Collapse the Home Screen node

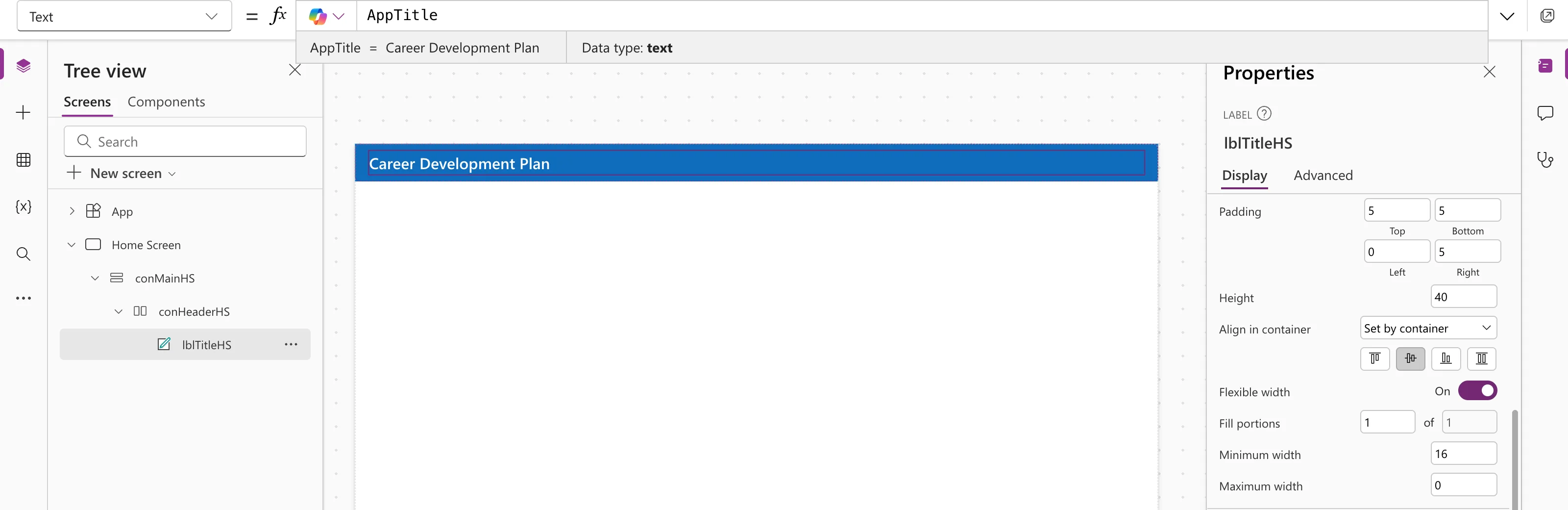[71, 245]
